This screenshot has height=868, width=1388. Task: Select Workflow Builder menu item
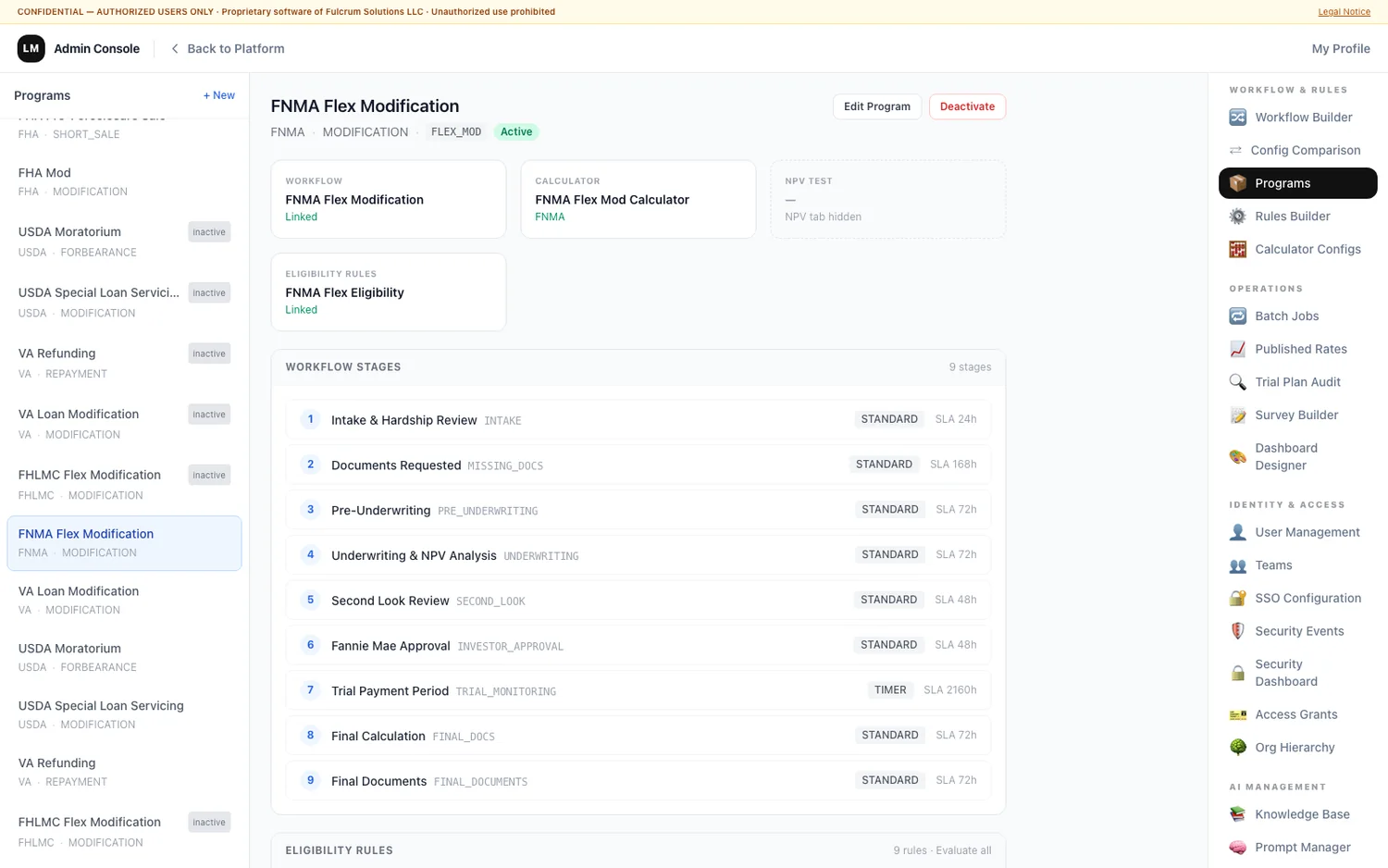click(1297, 118)
